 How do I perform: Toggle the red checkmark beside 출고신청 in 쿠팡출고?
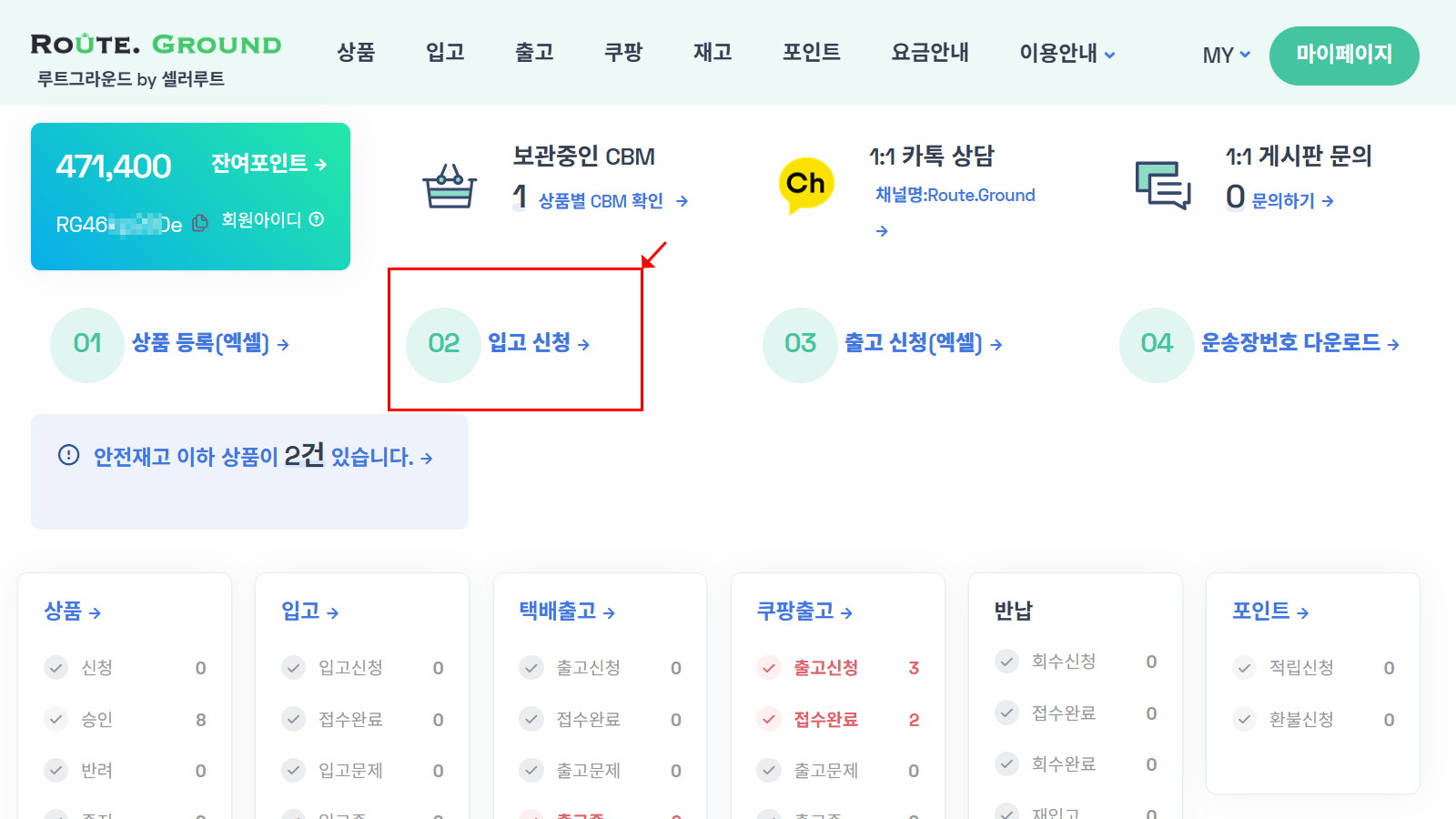point(767,667)
